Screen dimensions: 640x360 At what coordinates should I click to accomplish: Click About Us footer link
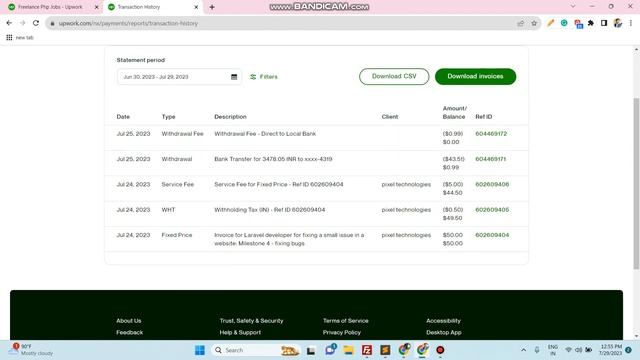(x=129, y=321)
